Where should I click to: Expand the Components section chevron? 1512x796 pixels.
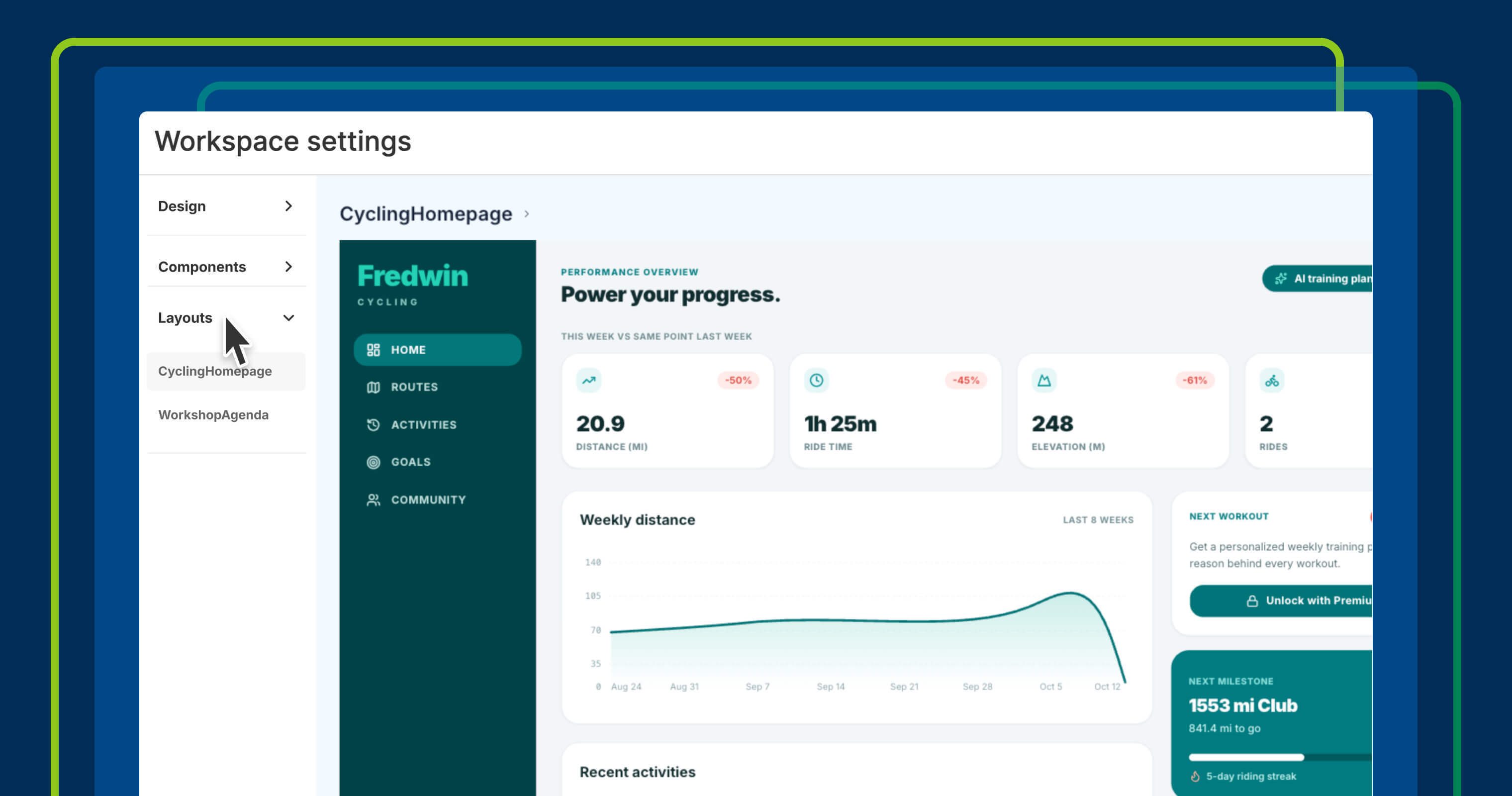point(288,267)
